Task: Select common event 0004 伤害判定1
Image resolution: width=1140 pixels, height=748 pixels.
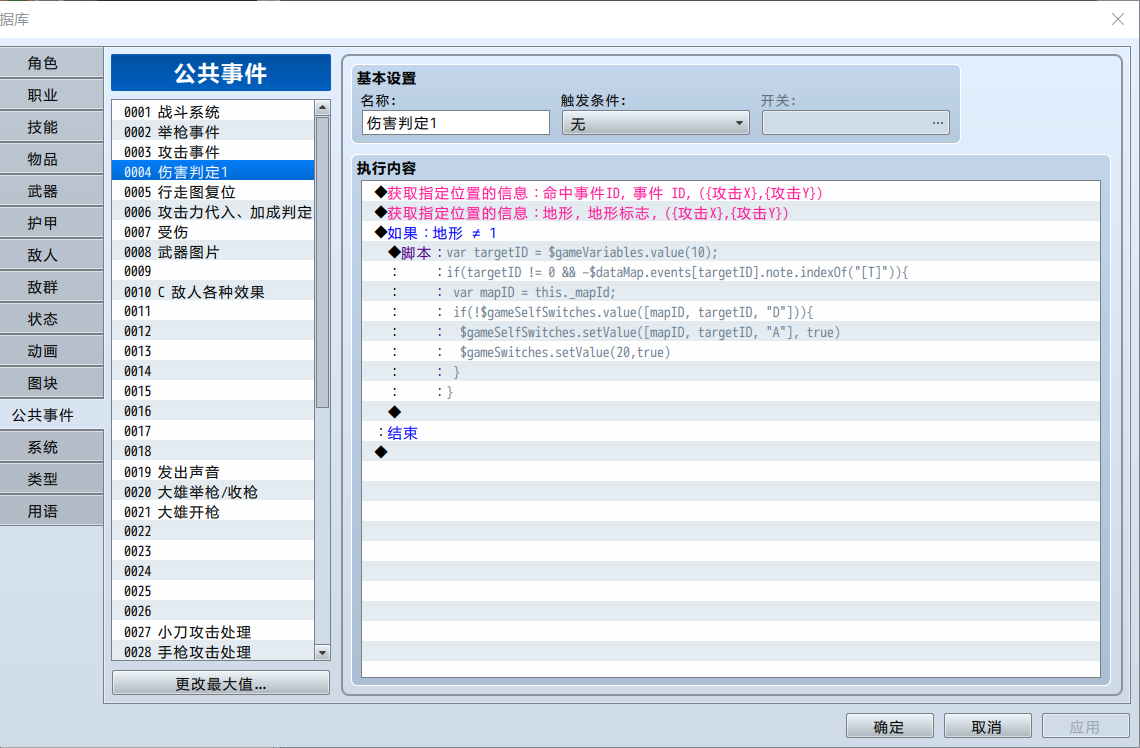Action: pos(213,172)
